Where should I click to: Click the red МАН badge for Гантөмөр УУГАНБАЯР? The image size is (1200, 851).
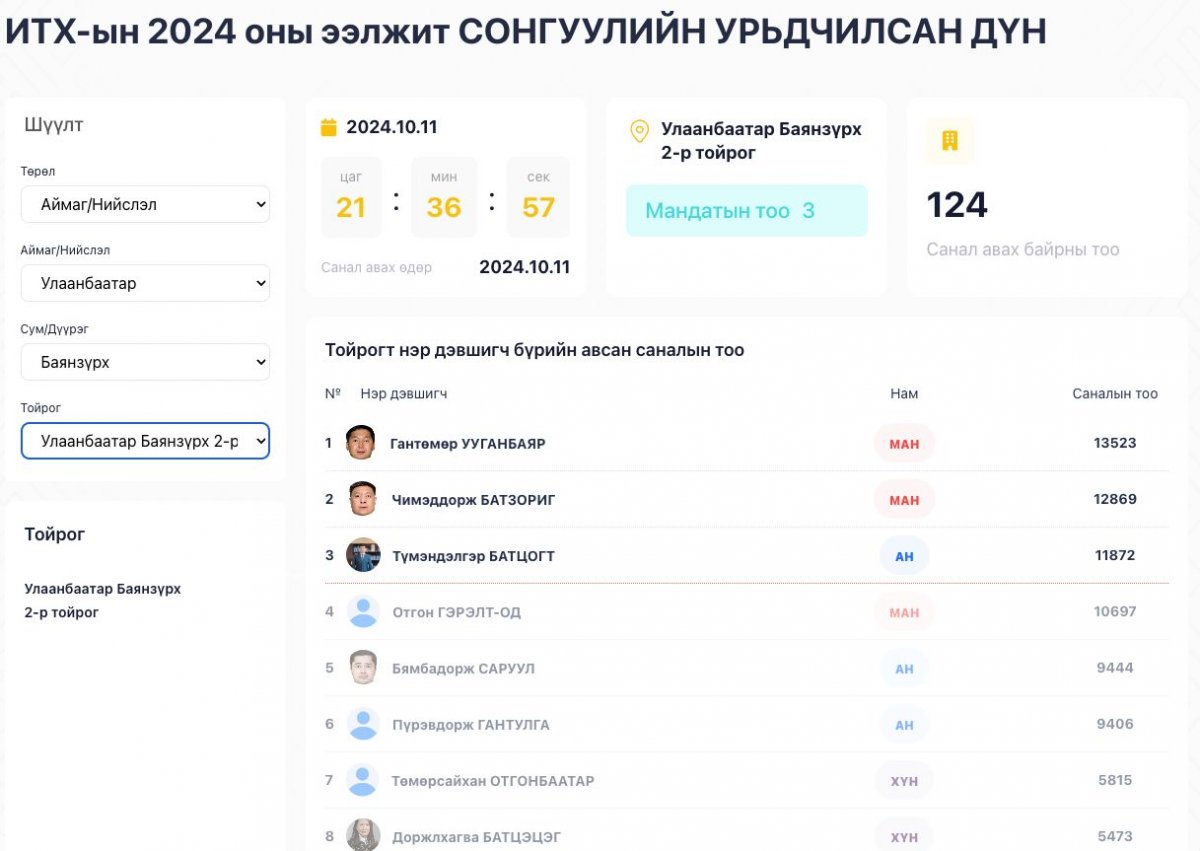(904, 443)
